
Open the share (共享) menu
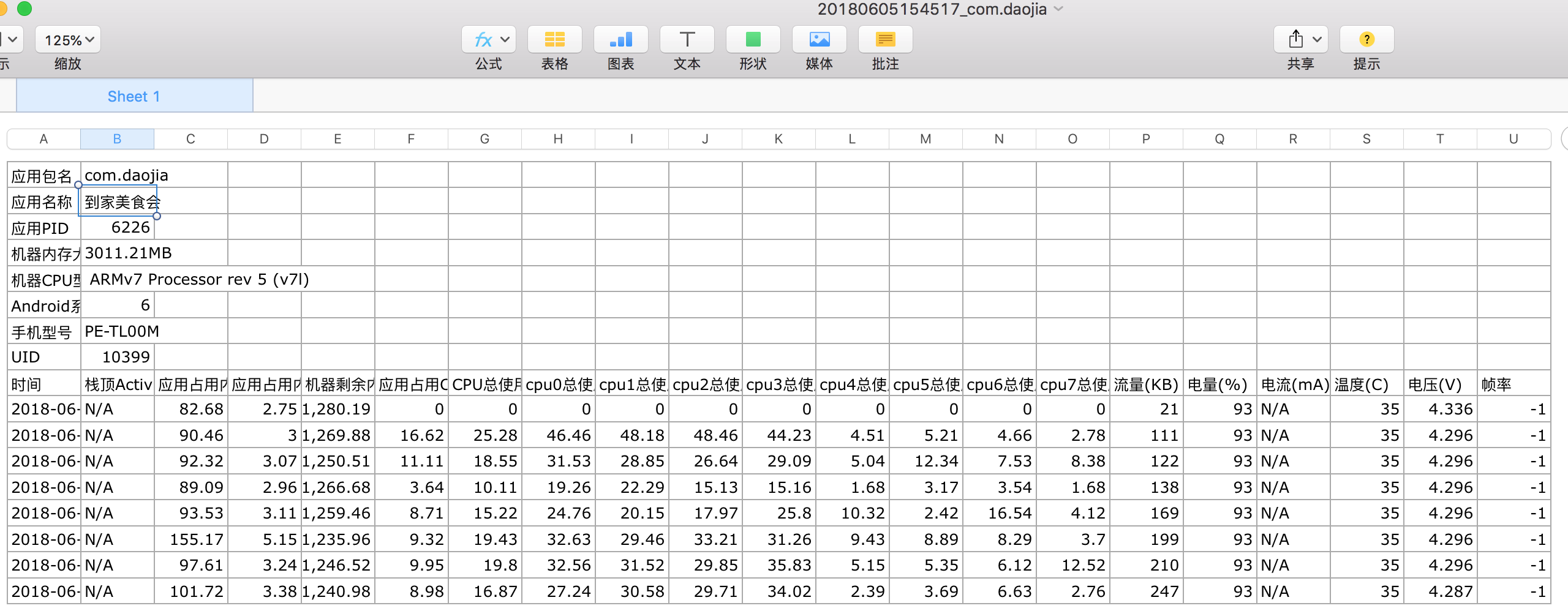tap(1300, 40)
